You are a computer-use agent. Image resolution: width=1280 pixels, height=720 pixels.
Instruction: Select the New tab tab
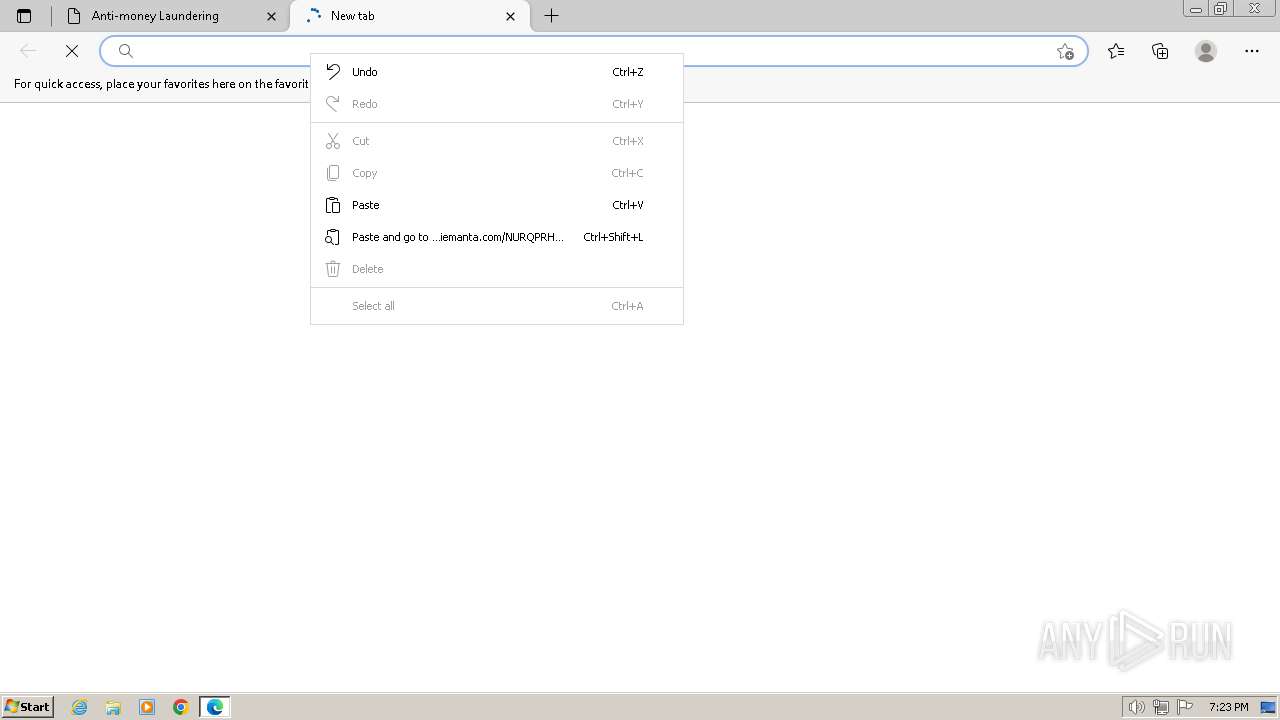coord(410,16)
